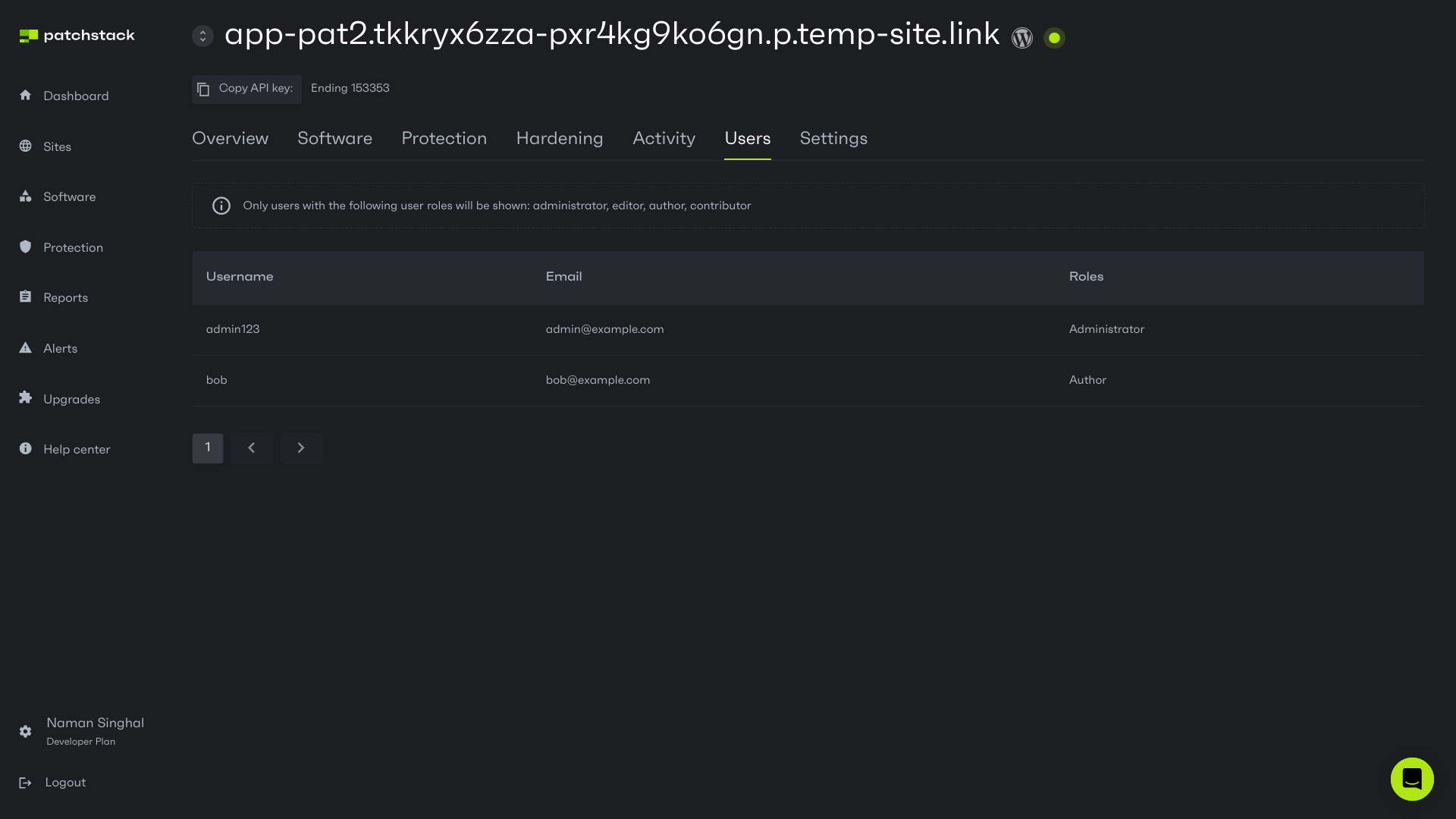The width and height of the screenshot is (1456, 819).
Task: Open the Activity tab
Action: (664, 139)
